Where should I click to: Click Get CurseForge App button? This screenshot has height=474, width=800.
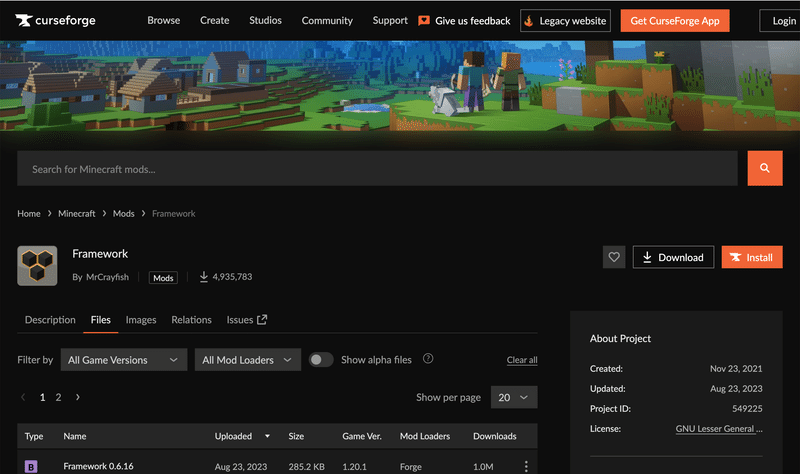[674, 20]
